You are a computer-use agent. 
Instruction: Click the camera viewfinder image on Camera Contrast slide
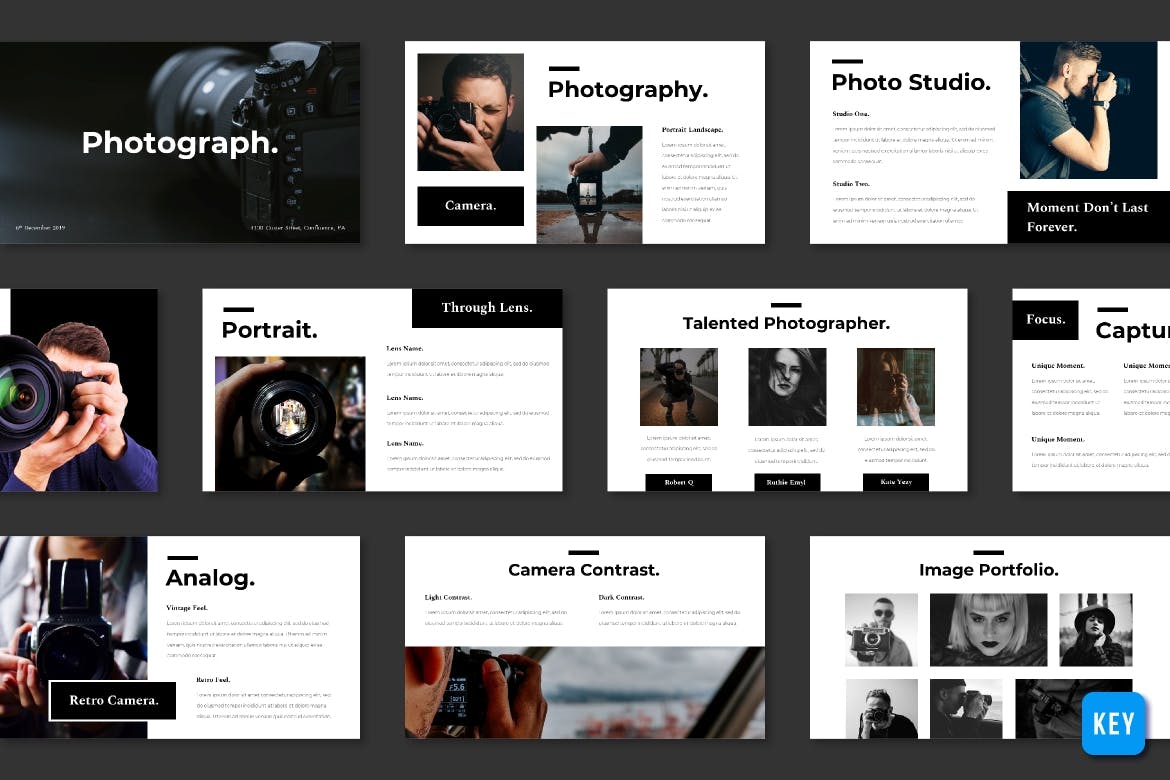point(584,692)
